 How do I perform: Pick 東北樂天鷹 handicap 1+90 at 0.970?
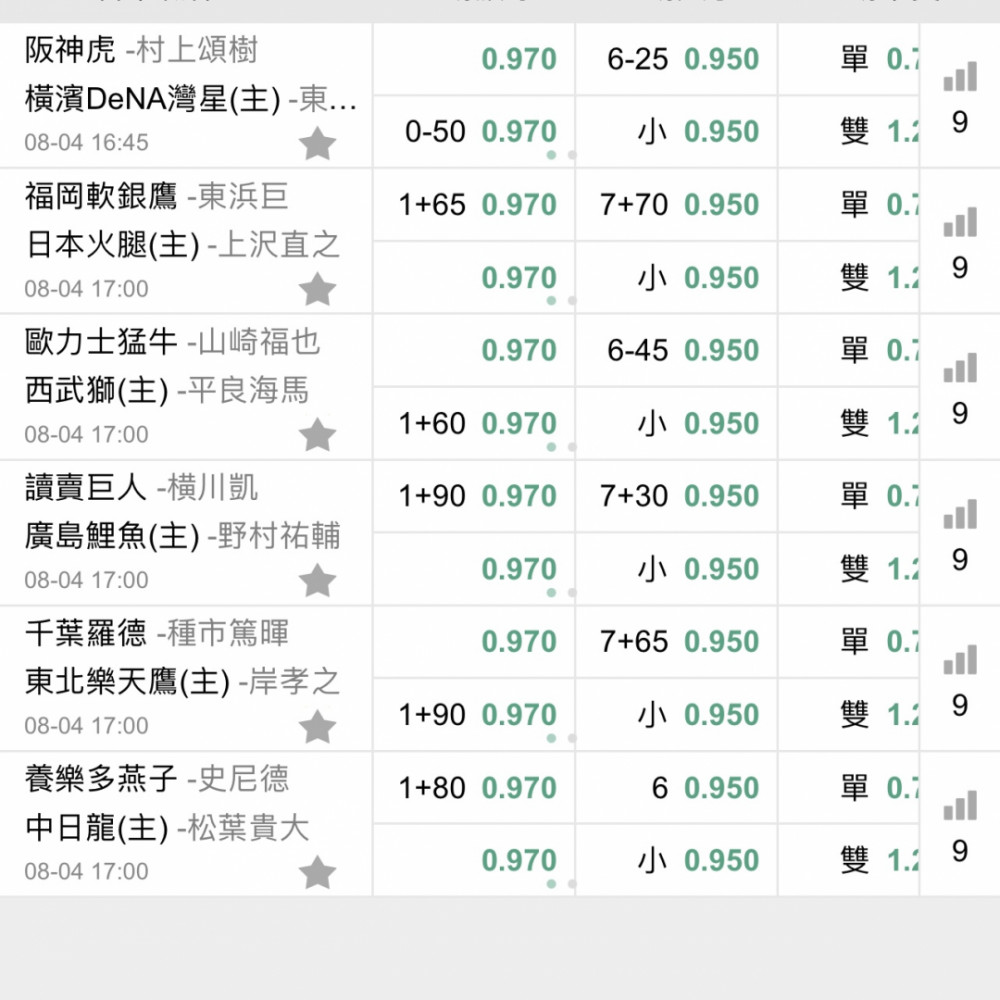pos(474,715)
